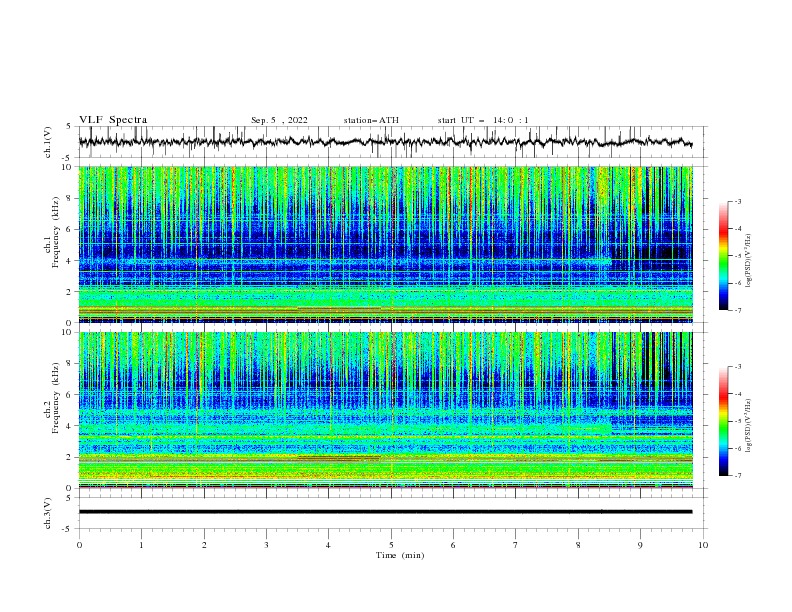
Task: Click the 'VLF Spectra' title text
Action: [113, 120]
